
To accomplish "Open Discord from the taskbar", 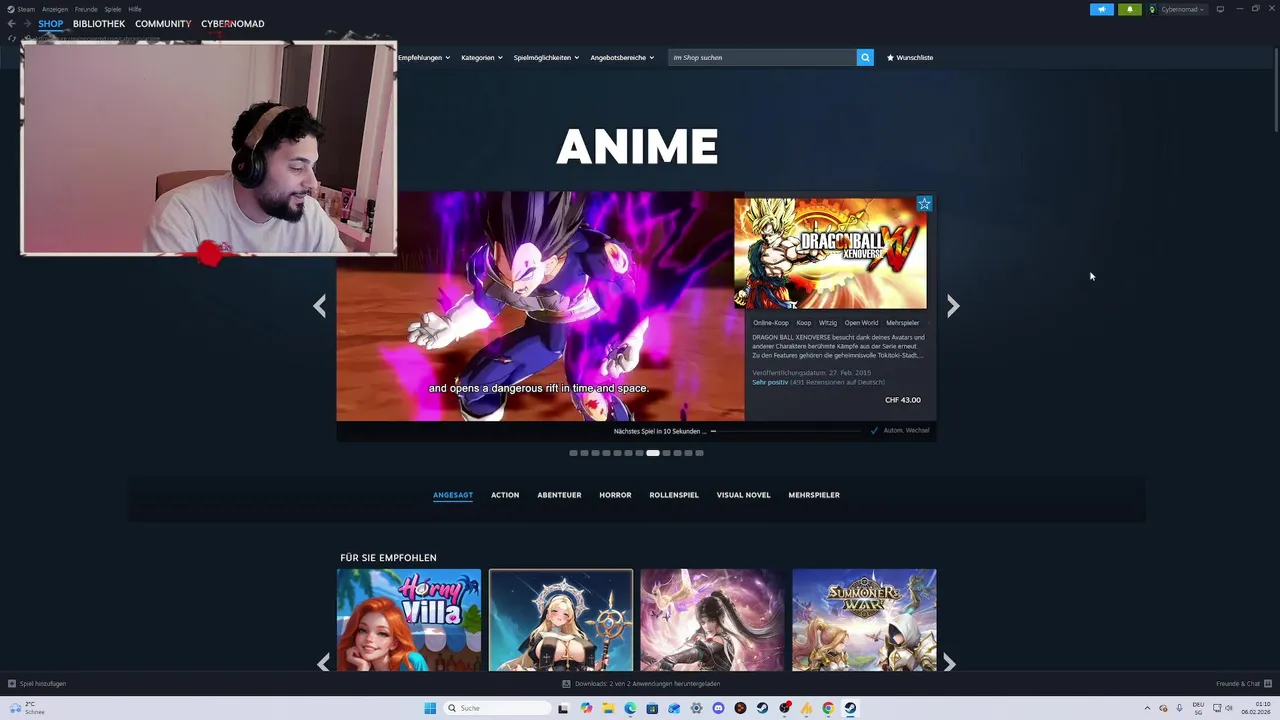I will (x=718, y=708).
